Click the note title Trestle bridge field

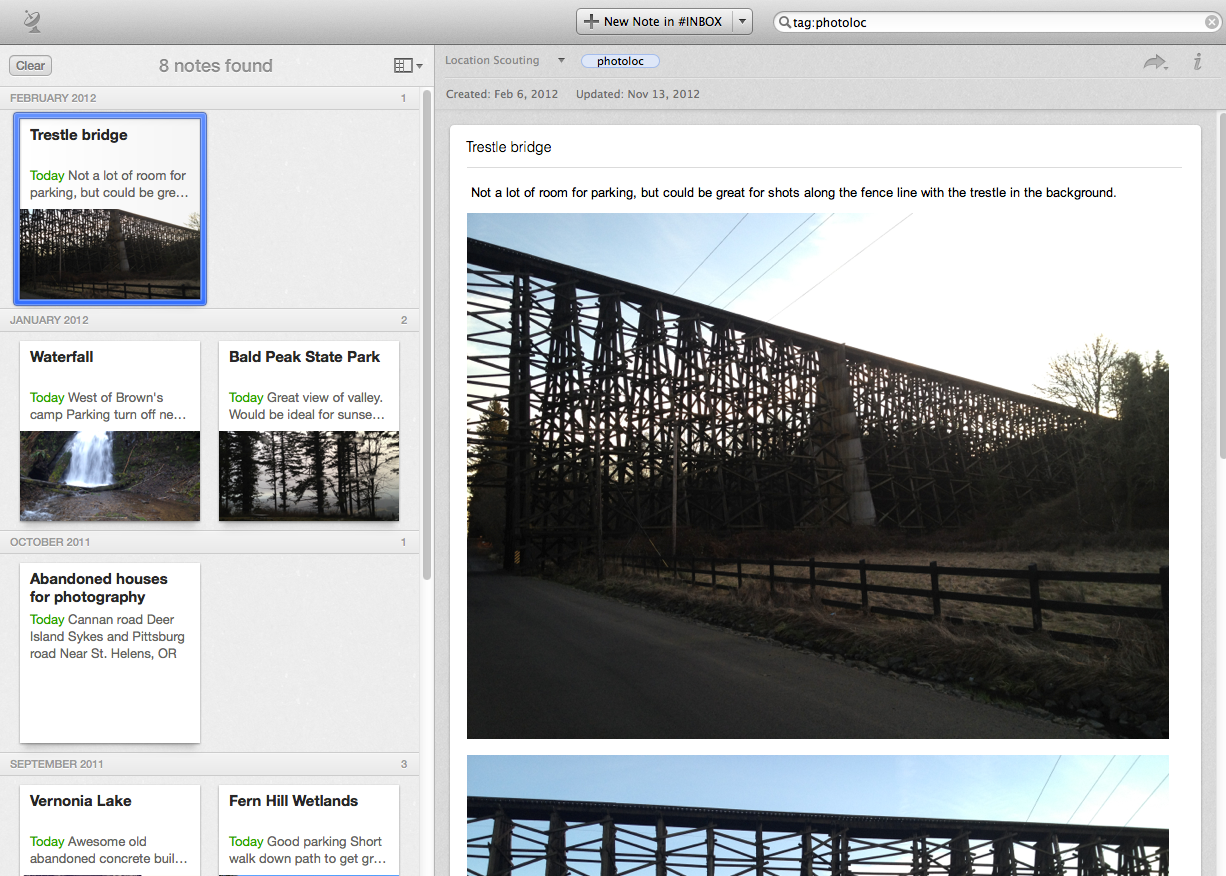pyautogui.click(x=822, y=147)
